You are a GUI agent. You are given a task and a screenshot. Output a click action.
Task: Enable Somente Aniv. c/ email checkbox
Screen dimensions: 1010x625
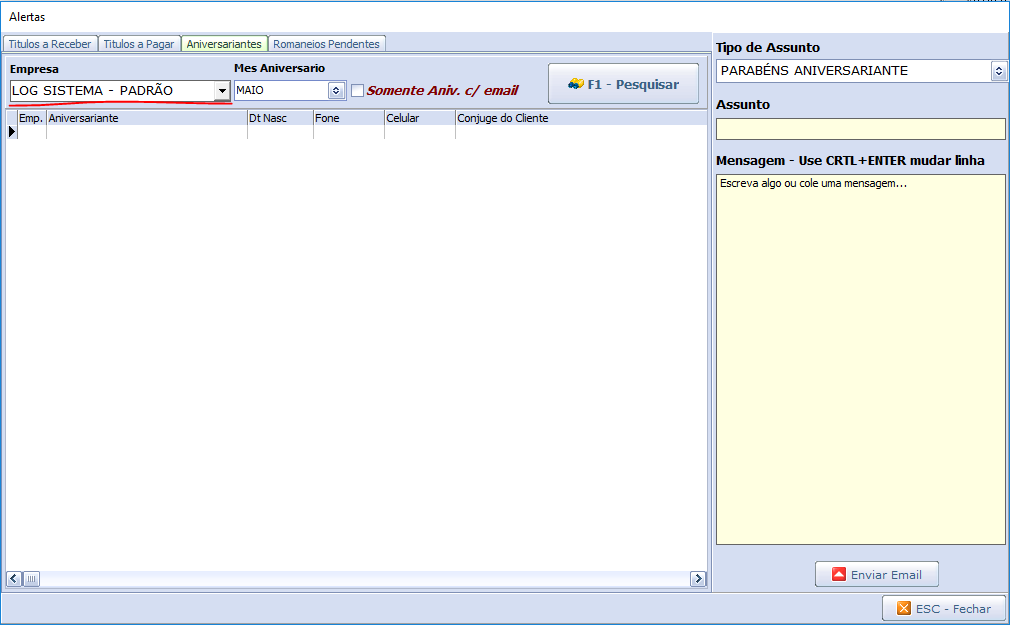coord(357,91)
